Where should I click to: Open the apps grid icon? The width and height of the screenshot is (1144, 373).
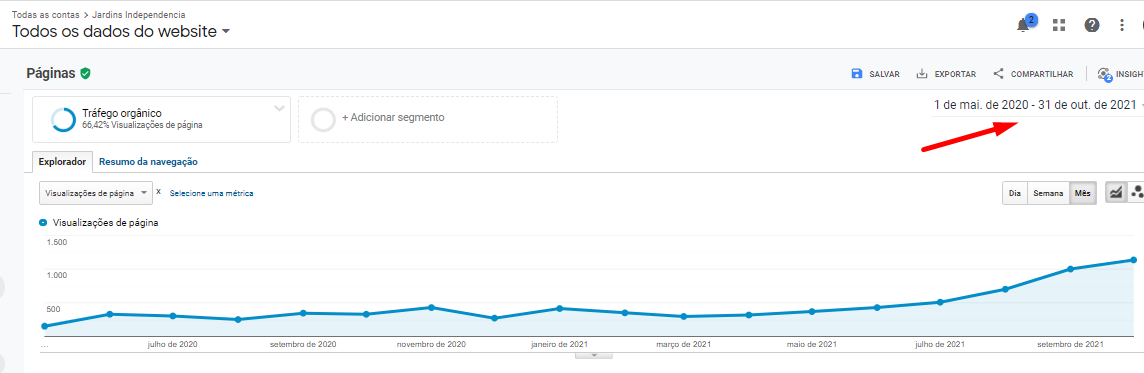pos(1059,26)
